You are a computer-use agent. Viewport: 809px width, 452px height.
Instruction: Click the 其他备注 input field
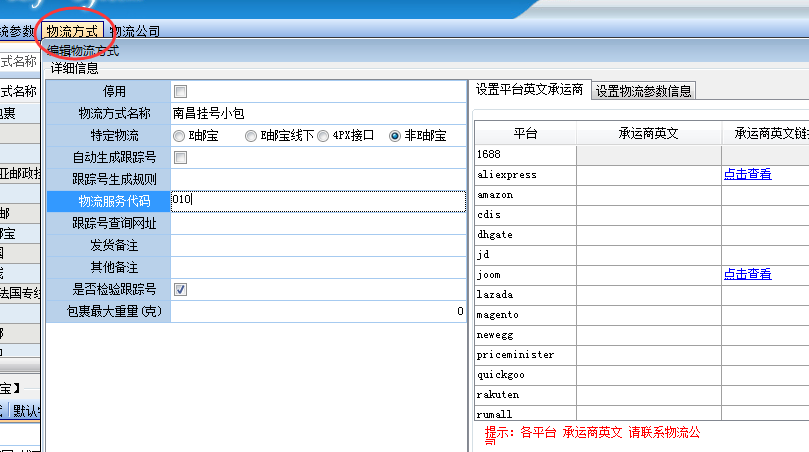click(318, 267)
